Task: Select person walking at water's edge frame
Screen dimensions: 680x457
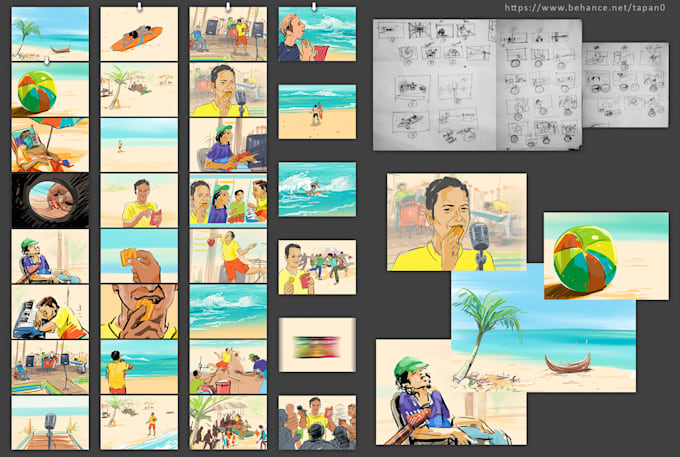Action: (139, 422)
